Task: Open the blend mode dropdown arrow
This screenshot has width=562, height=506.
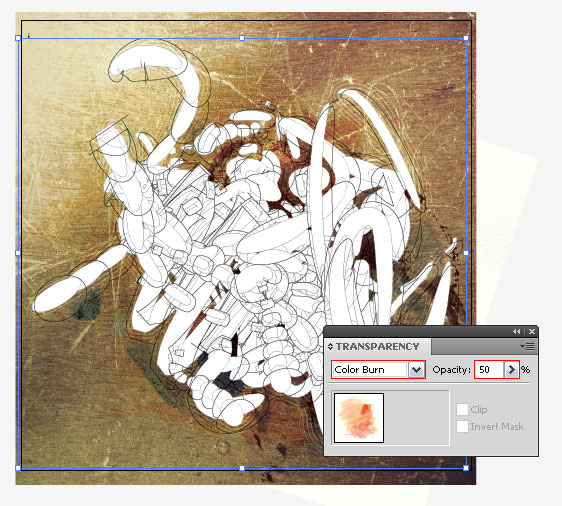Action: [x=416, y=369]
